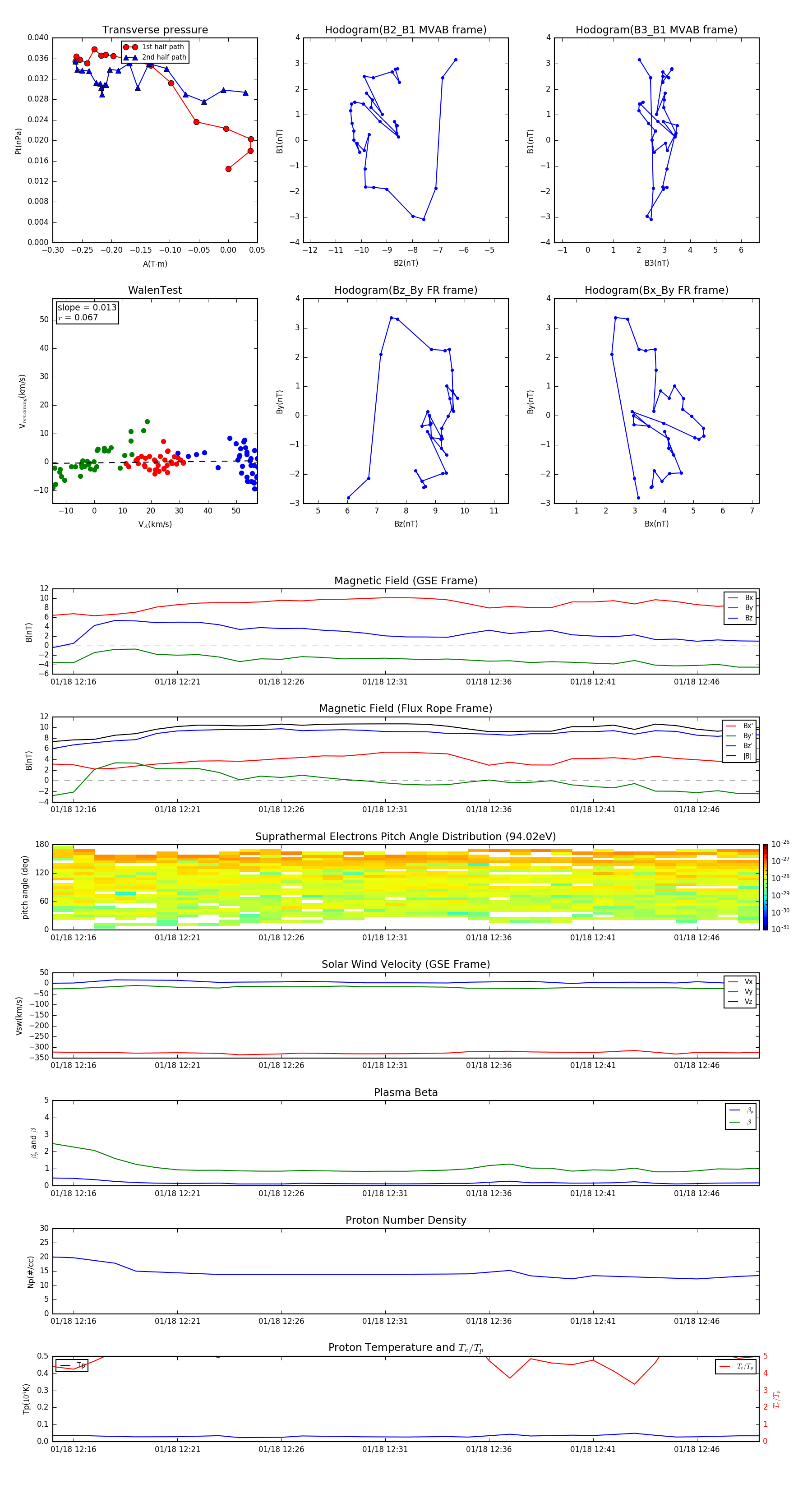Click the 'A(T·m)' x-axis label

click(x=155, y=264)
